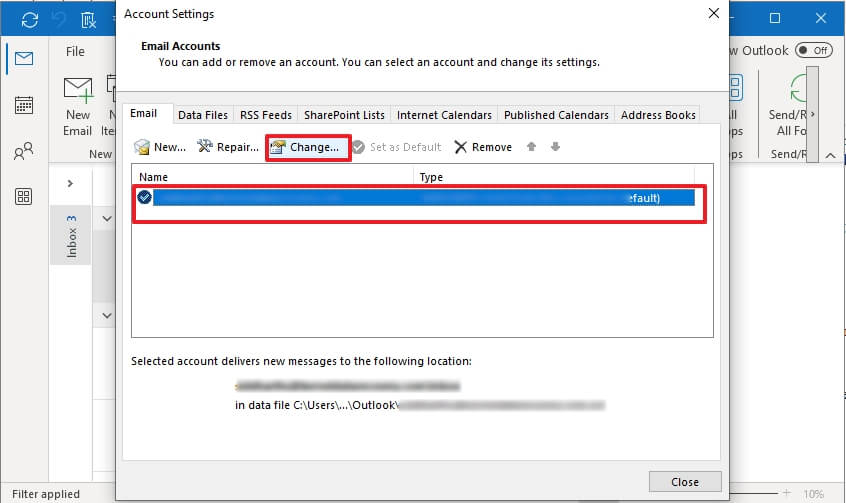Move the account up with the up arrow

pyautogui.click(x=531, y=146)
